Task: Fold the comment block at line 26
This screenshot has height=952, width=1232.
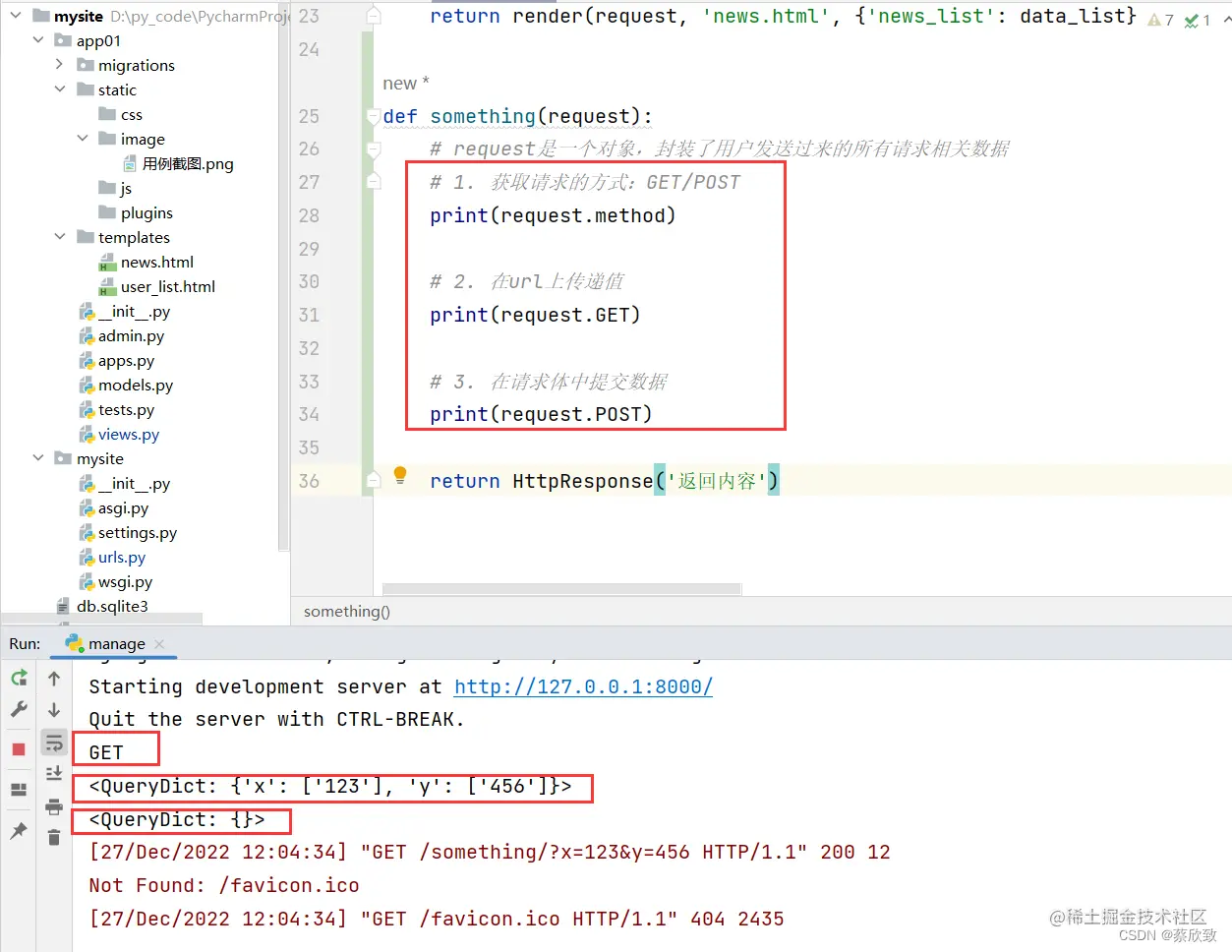Action: point(374,149)
